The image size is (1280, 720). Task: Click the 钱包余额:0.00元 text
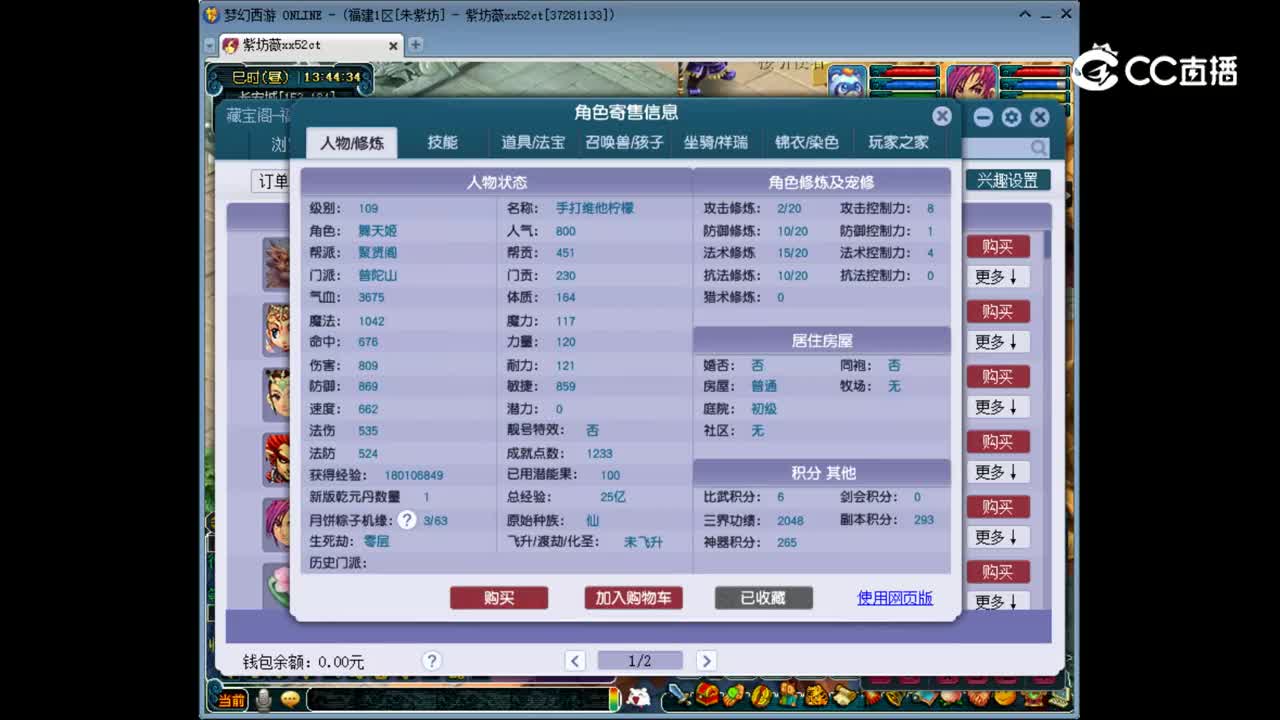point(303,662)
